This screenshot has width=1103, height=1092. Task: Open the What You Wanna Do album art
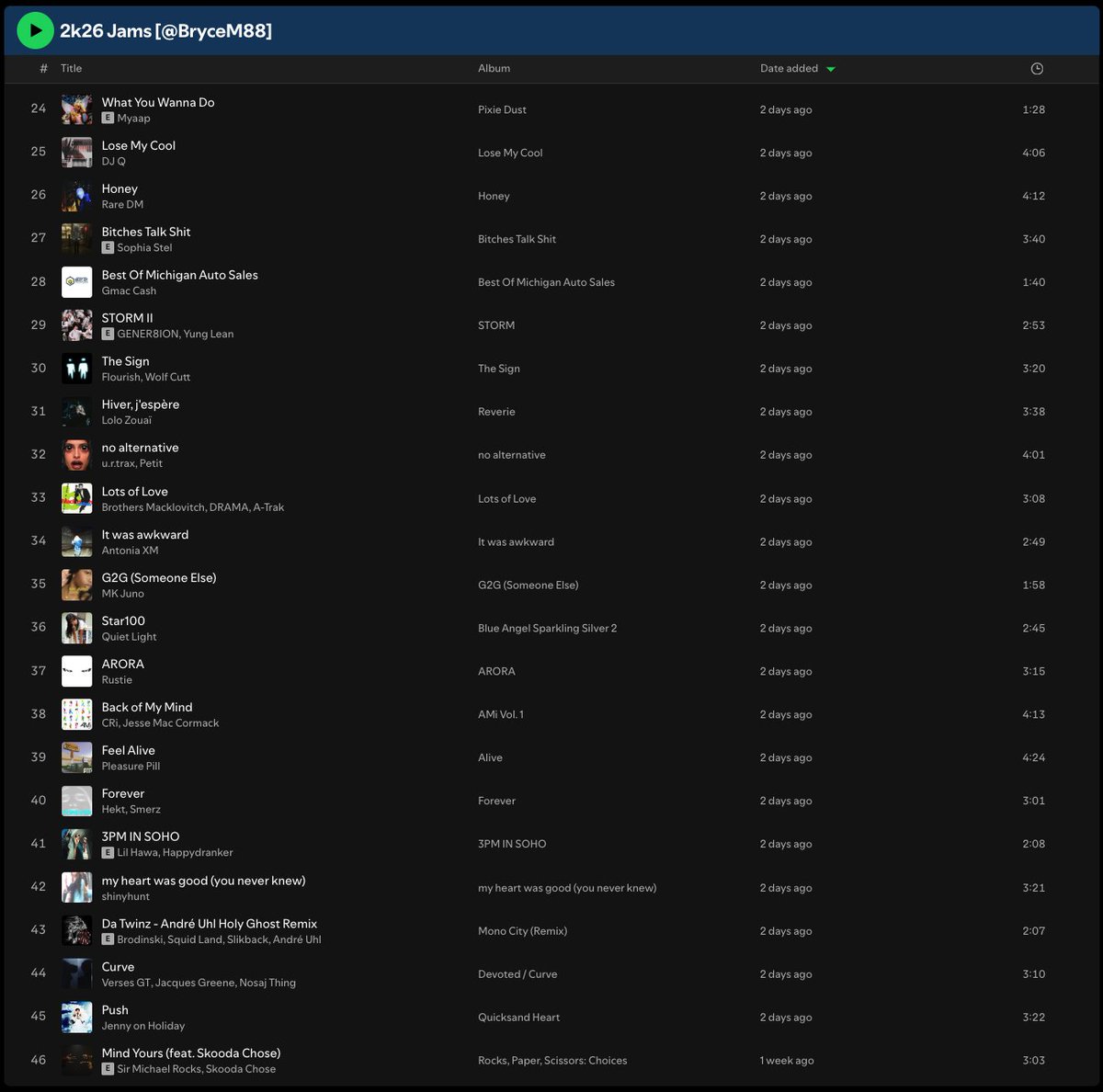click(76, 109)
